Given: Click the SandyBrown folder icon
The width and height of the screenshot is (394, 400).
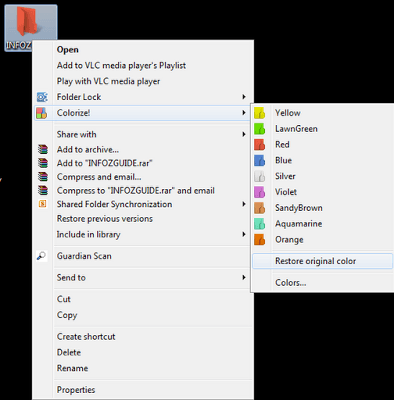Looking at the screenshot, I should click(259, 208).
